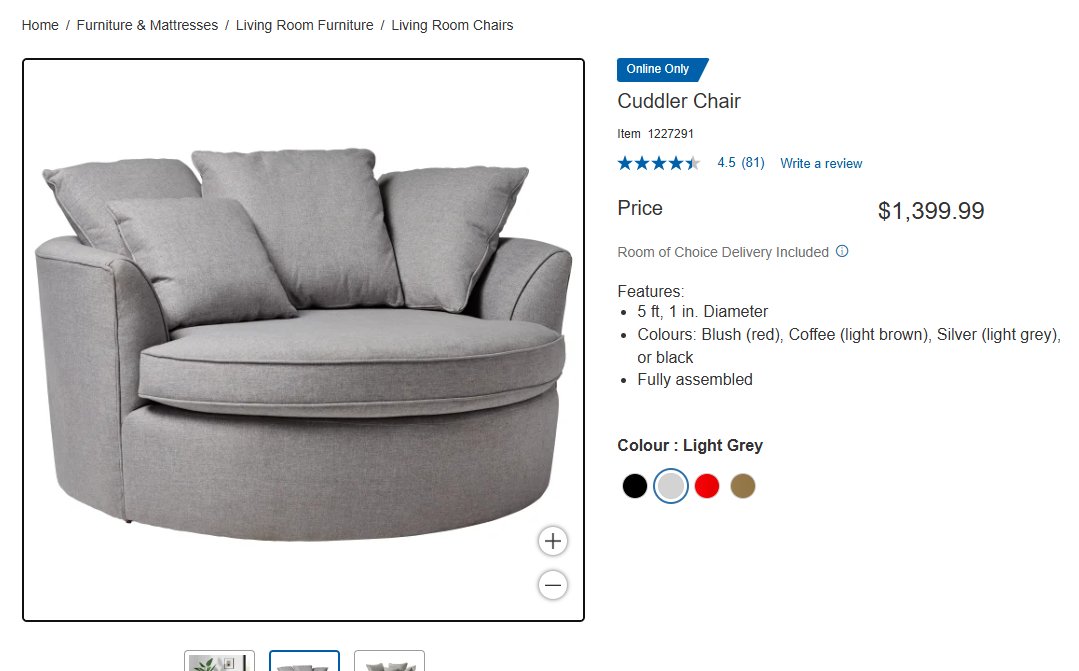Open the 4.5 (81) ratings count
Image resolution: width=1079 pixels, height=671 pixels.
point(741,162)
